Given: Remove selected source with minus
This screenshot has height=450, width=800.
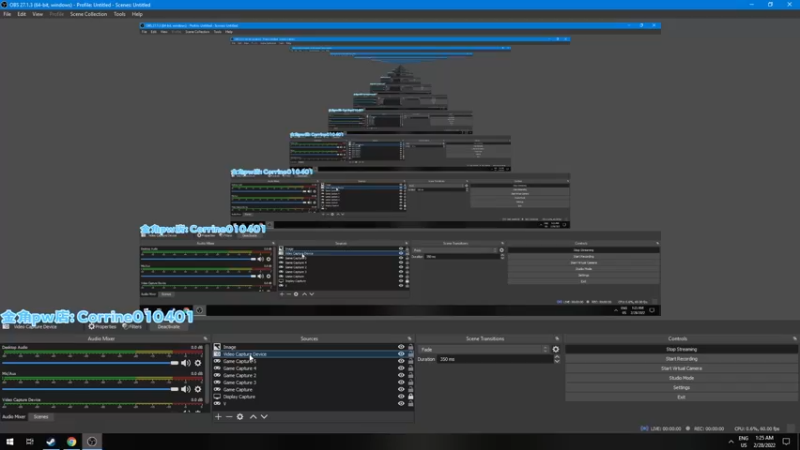Looking at the screenshot, I should coord(229,417).
